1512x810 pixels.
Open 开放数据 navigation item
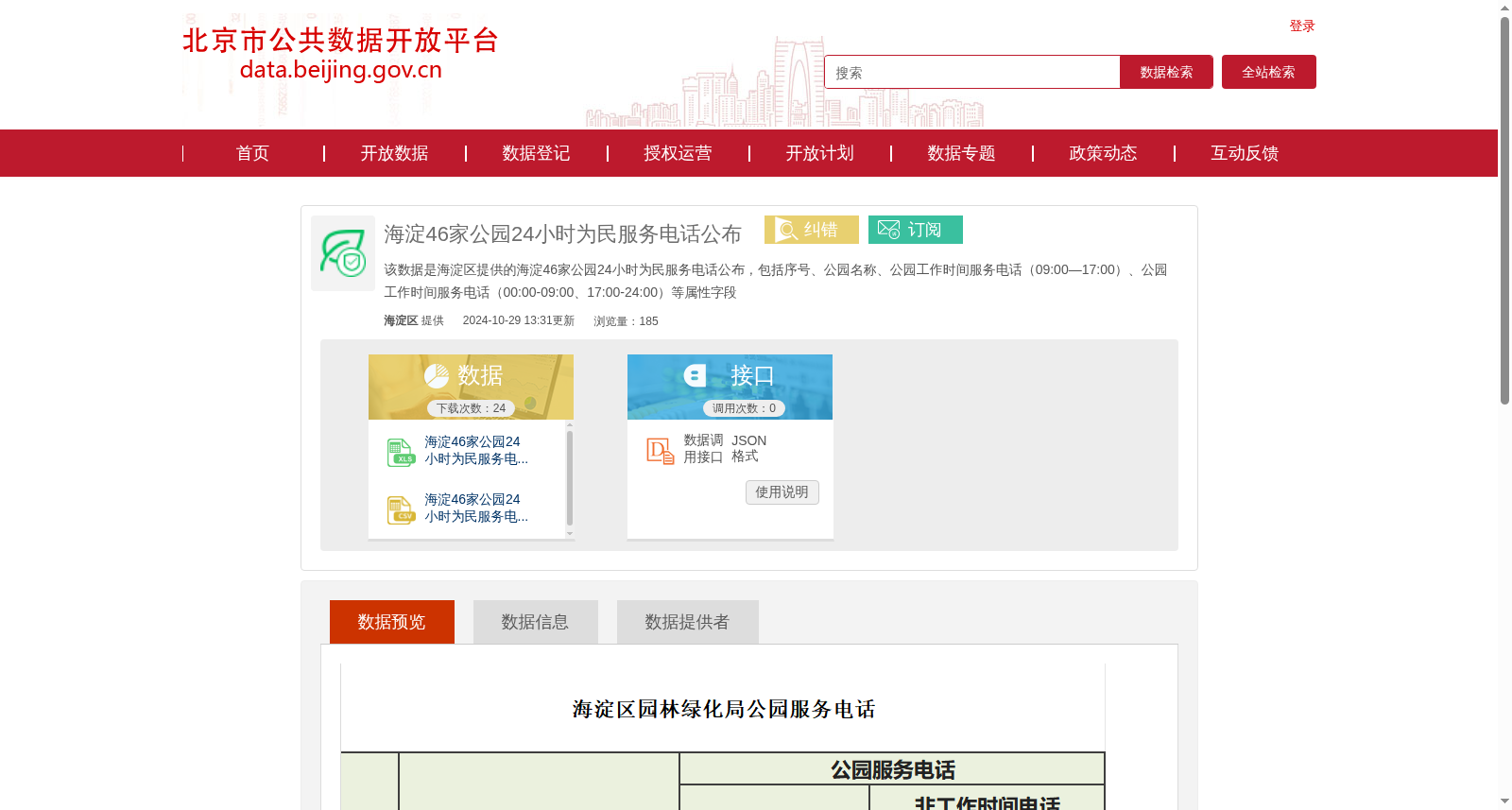[394, 153]
